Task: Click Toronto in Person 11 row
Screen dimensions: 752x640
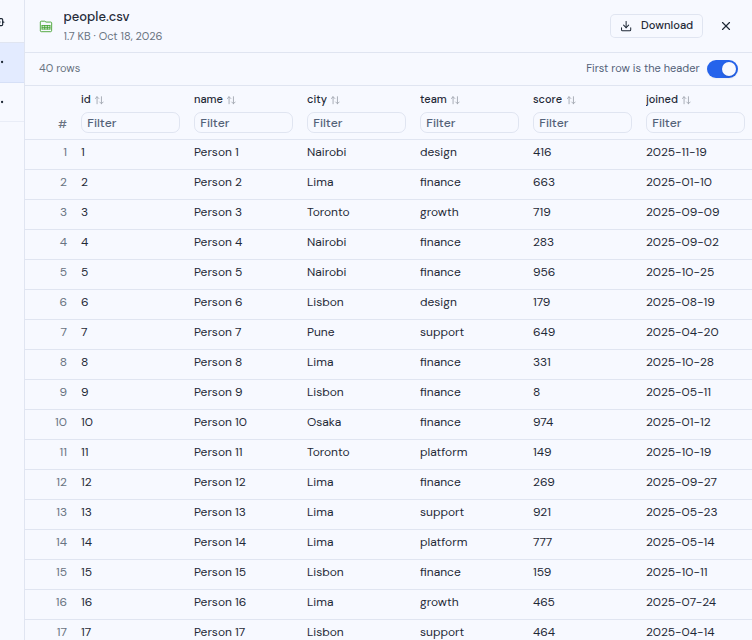Action: point(328,452)
